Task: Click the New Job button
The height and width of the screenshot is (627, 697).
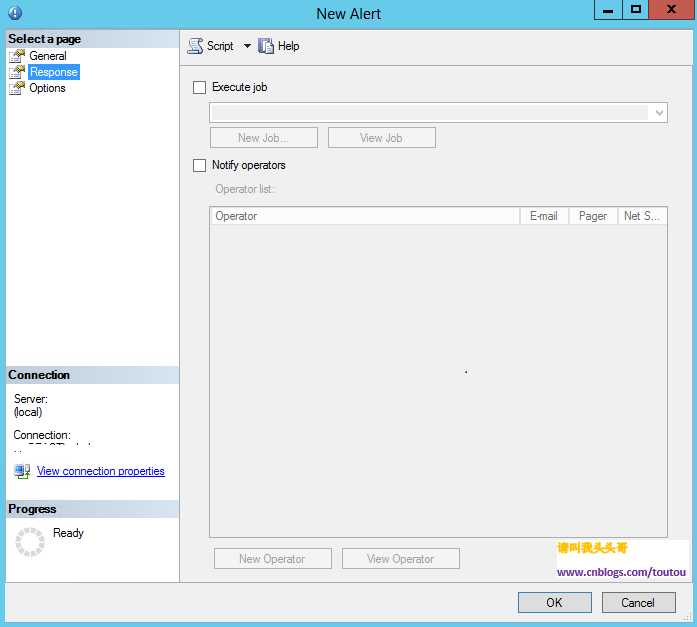Action: click(264, 138)
